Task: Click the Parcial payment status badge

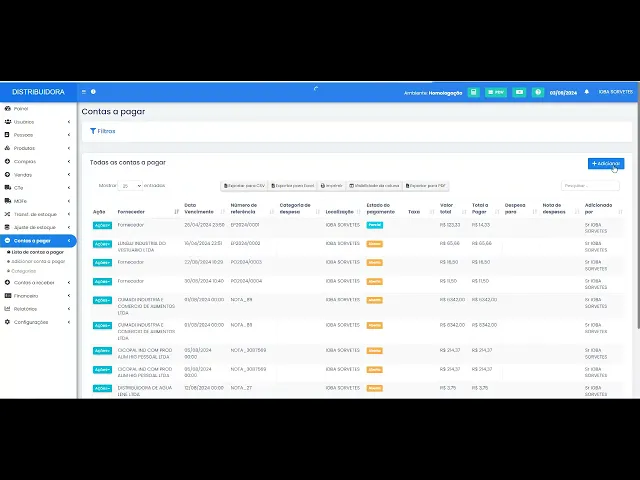Action: click(x=374, y=225)
